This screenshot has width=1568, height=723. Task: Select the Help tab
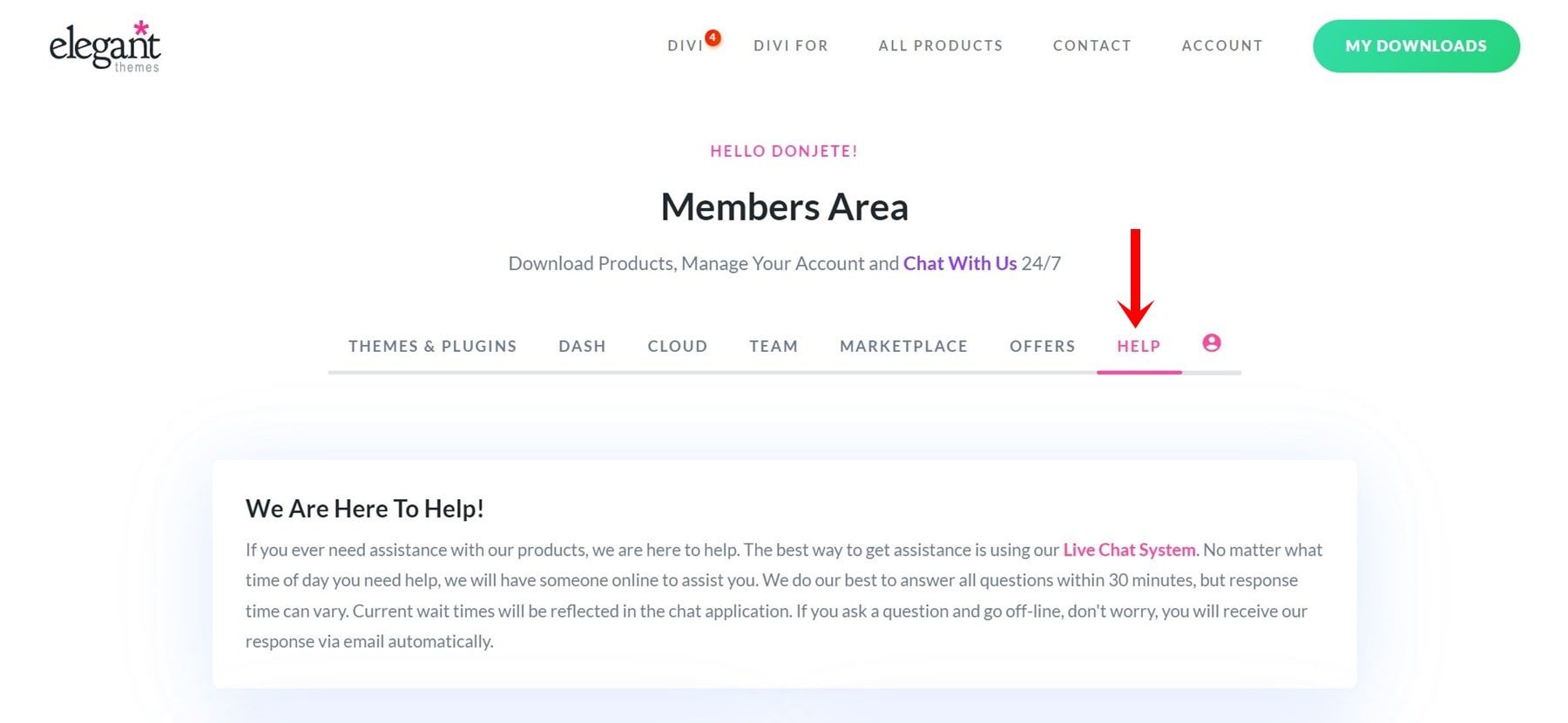click(x=1139, y=347)
